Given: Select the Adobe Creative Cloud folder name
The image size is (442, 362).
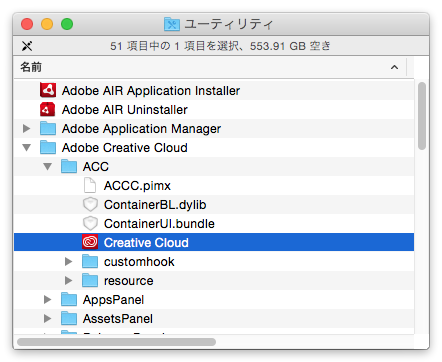Looking at the screenshot, I should coord(125,148).
